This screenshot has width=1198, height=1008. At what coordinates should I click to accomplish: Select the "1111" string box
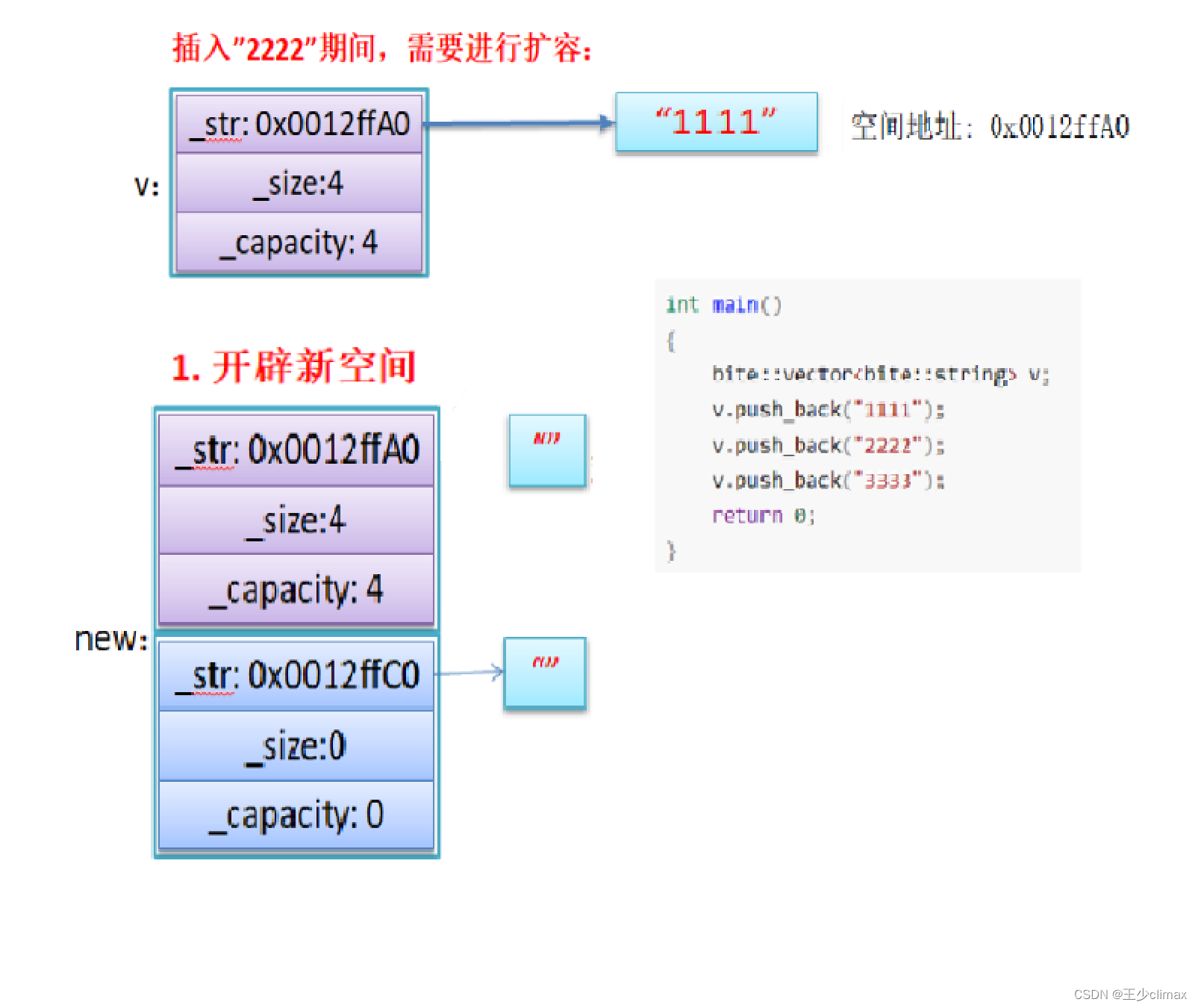click(x=717, y=122)
